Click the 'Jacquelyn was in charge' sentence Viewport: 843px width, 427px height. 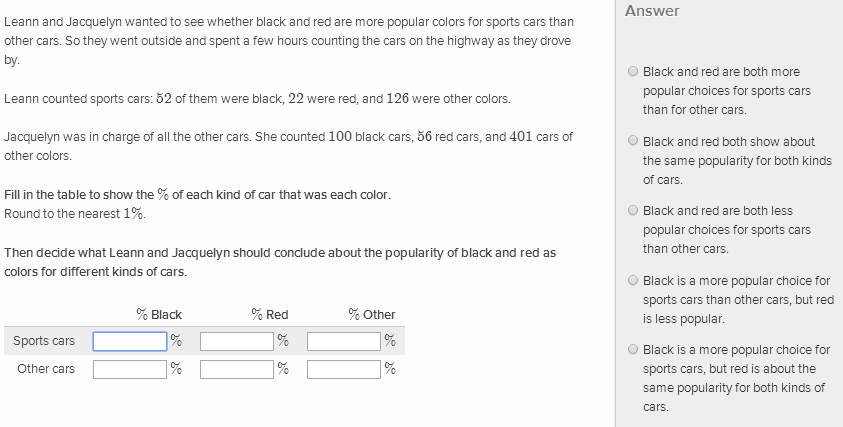click(x=288, y=137)
